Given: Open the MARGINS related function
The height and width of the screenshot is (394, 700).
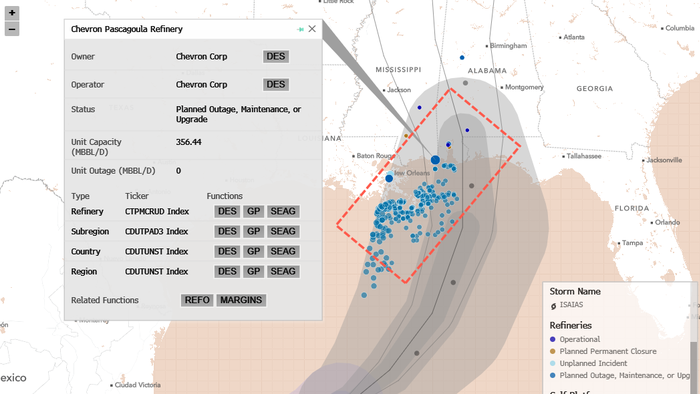Looking at the screenshot, I should pos(241,300).
